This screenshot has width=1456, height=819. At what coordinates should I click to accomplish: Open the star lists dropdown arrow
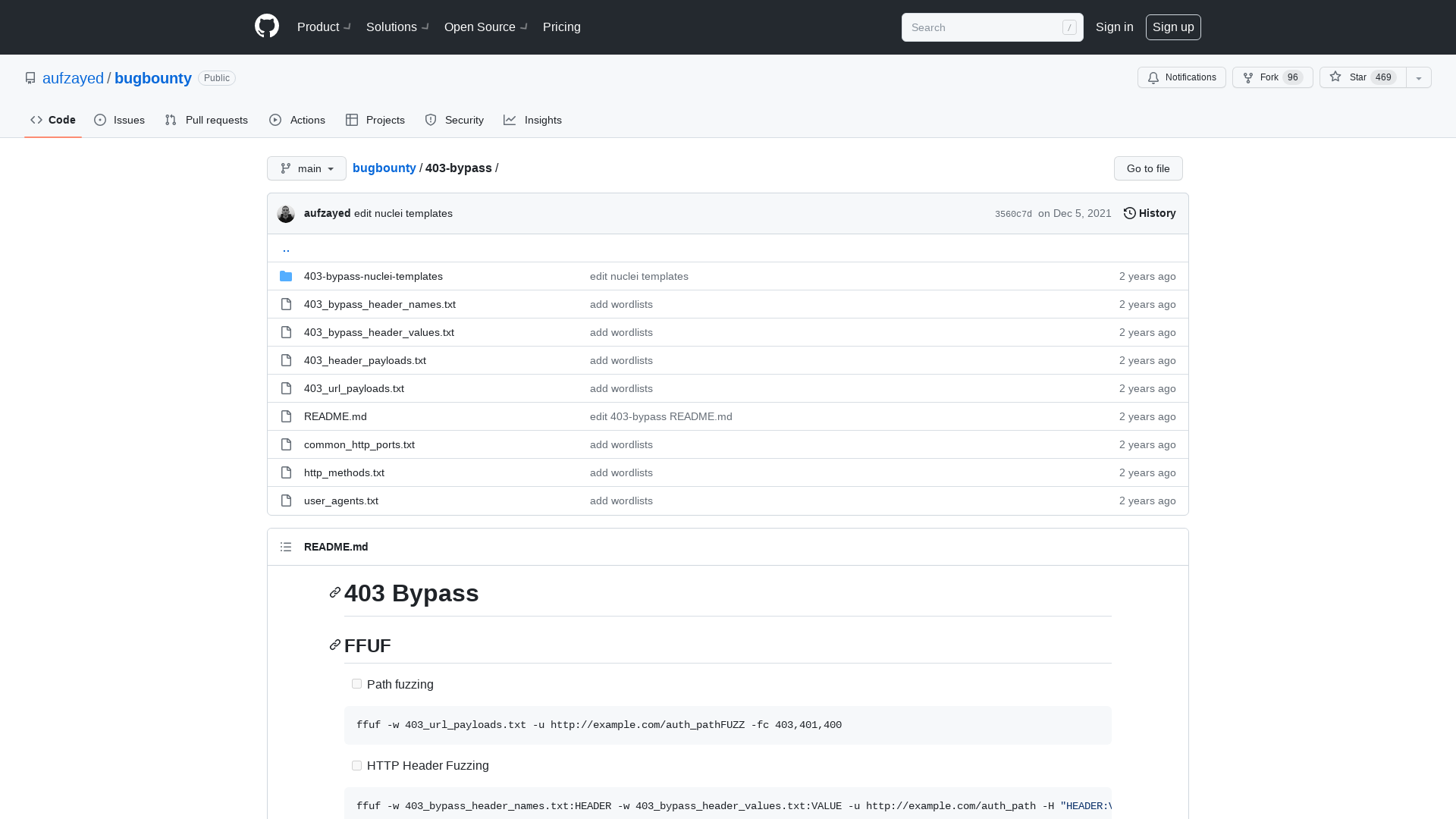pos(1419,77)
